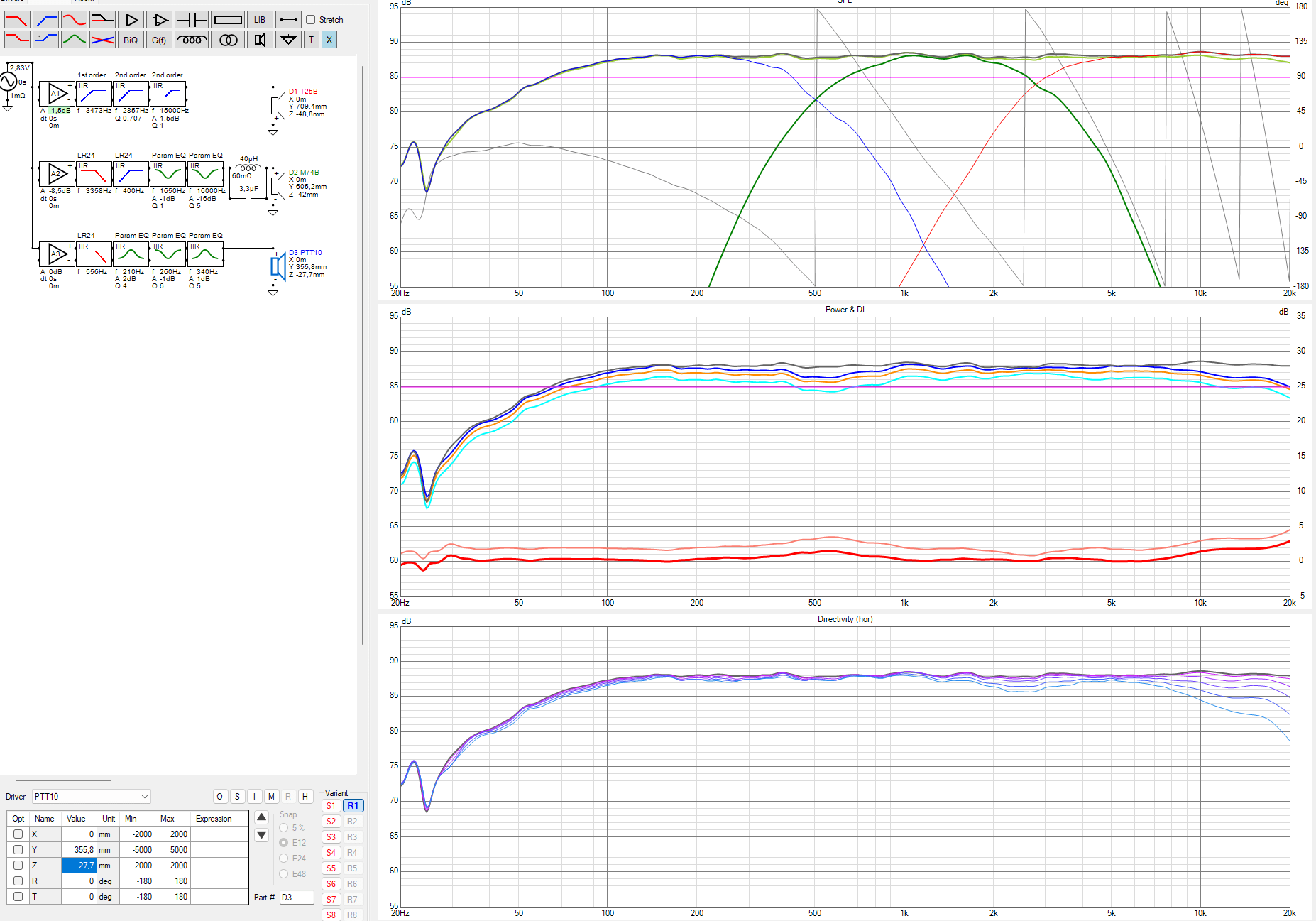
Task: Store variant S7
Action: 331,900
